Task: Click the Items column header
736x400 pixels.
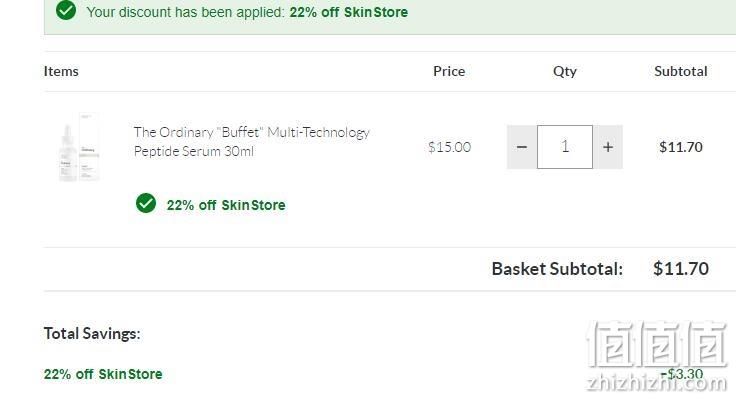Action: [x=61, y=71]
